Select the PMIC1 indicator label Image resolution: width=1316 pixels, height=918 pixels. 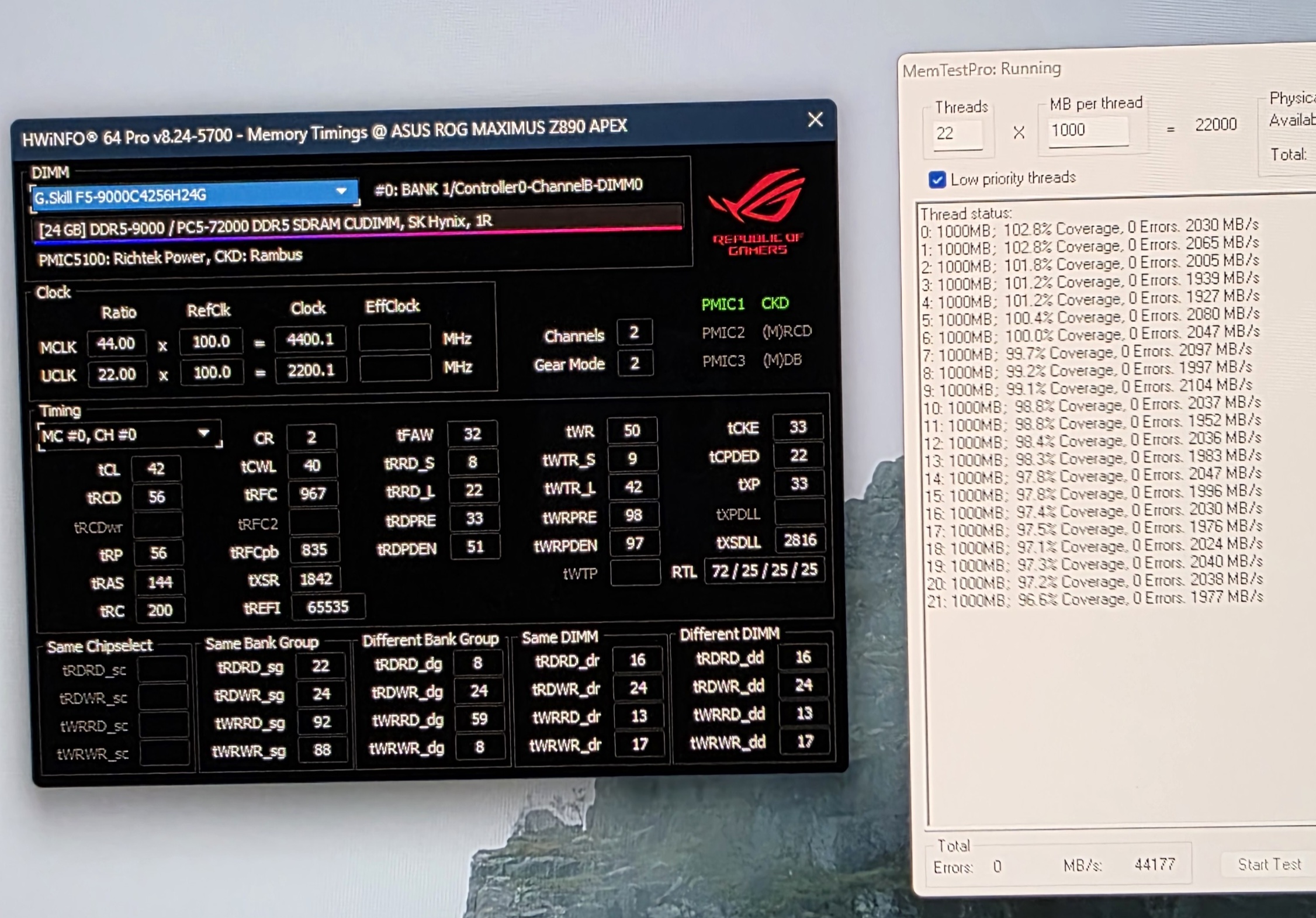pos(723,304)
